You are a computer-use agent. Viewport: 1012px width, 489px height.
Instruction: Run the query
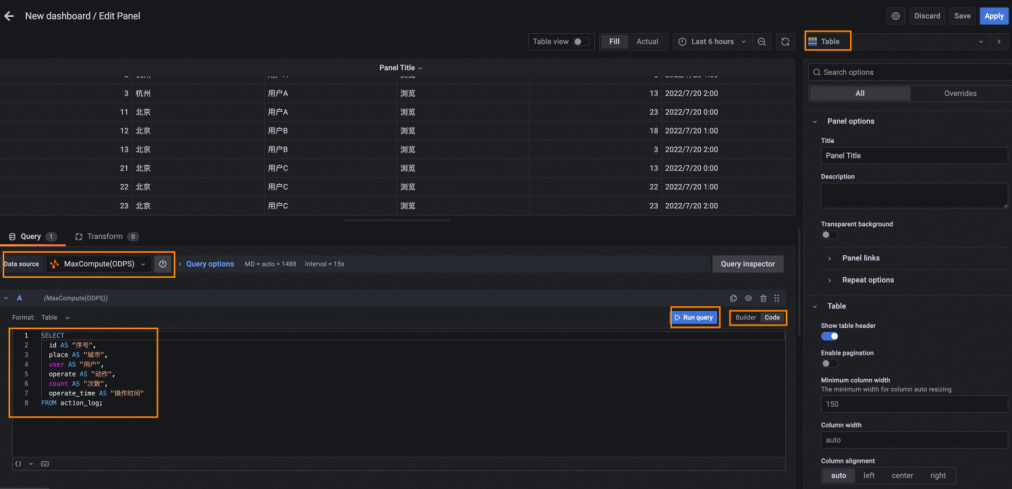point(694,317)
